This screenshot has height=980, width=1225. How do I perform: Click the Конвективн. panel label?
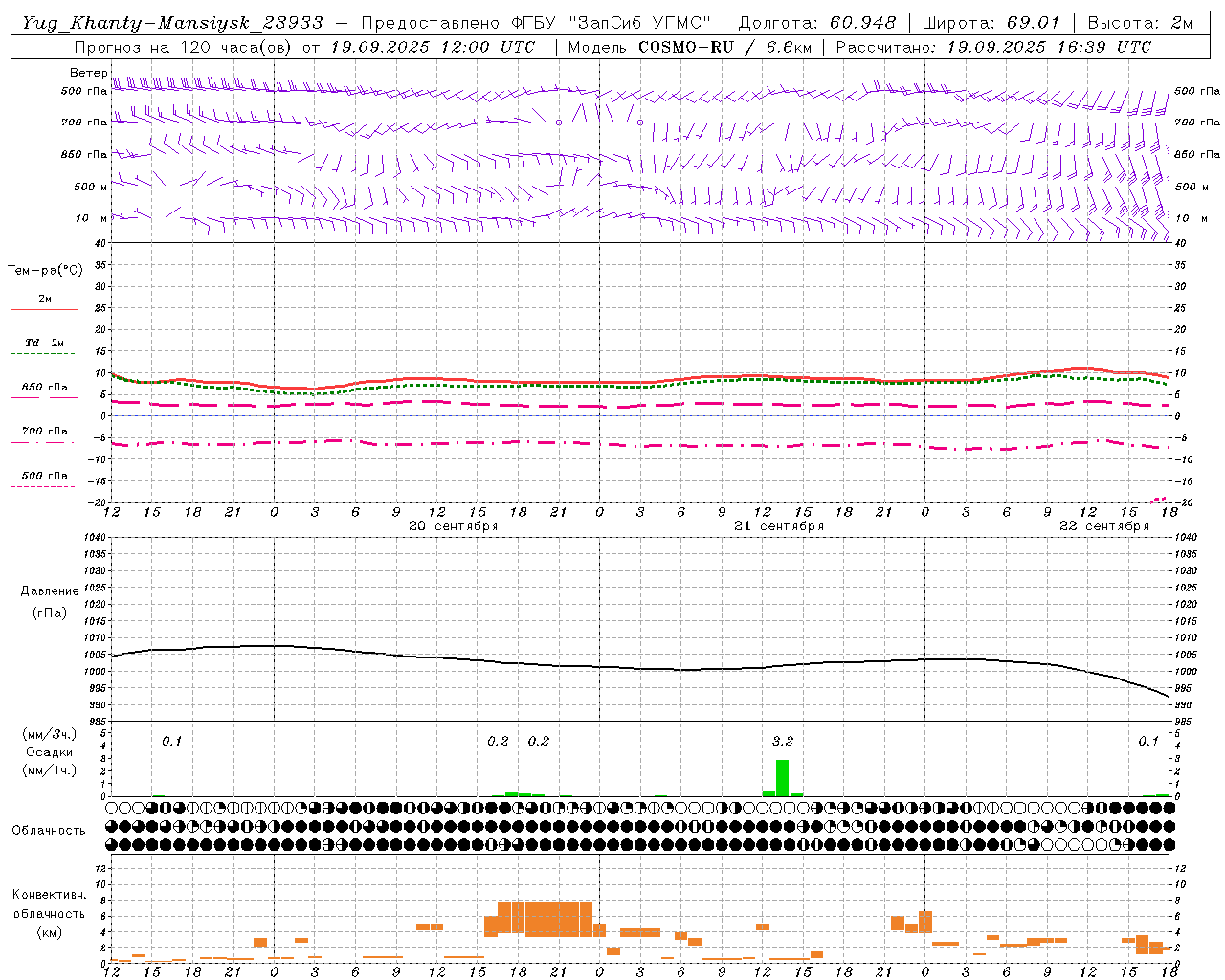pyautogui.click(x=50, y=895)
